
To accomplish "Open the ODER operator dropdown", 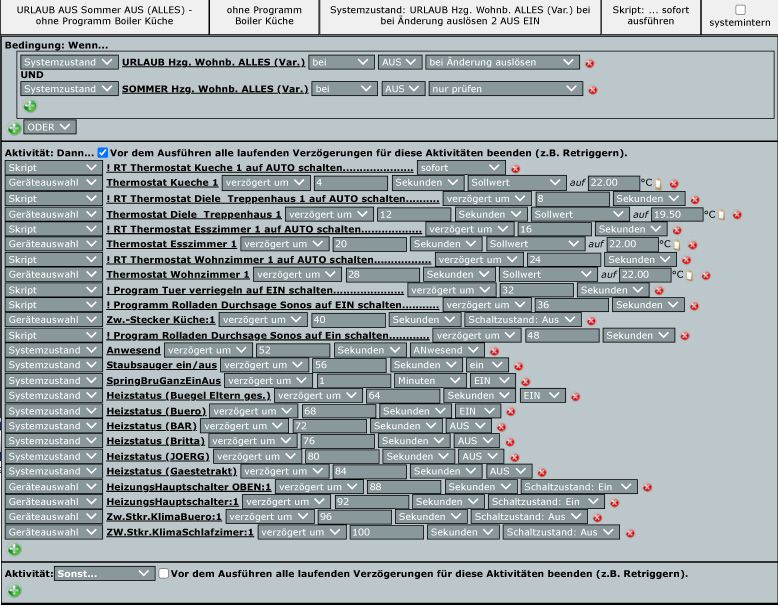I will [x=50, y=127].
